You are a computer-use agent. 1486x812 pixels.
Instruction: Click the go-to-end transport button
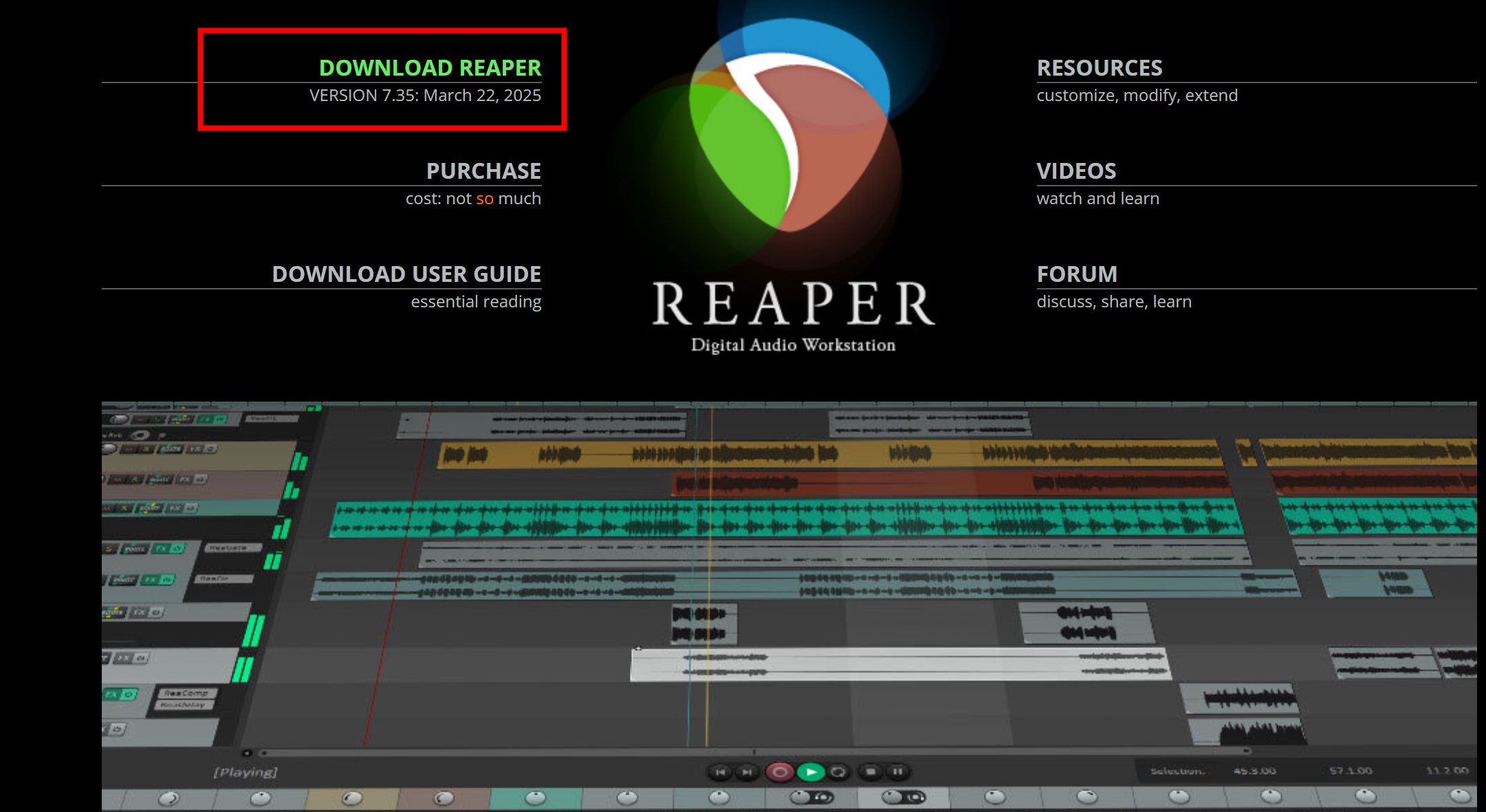(x=747, y=772)
